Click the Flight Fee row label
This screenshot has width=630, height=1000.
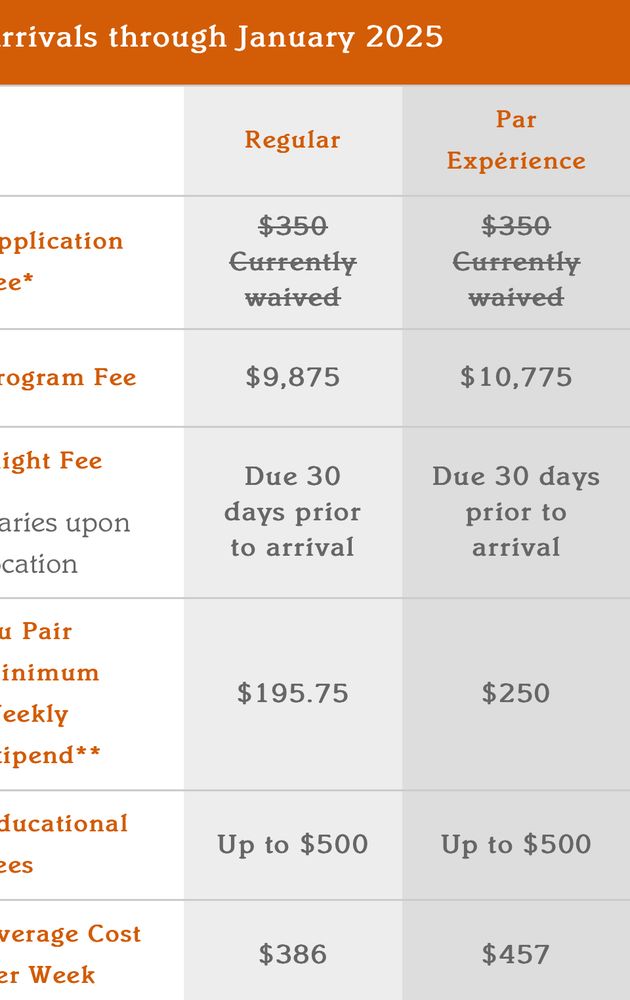pos(51,460)
